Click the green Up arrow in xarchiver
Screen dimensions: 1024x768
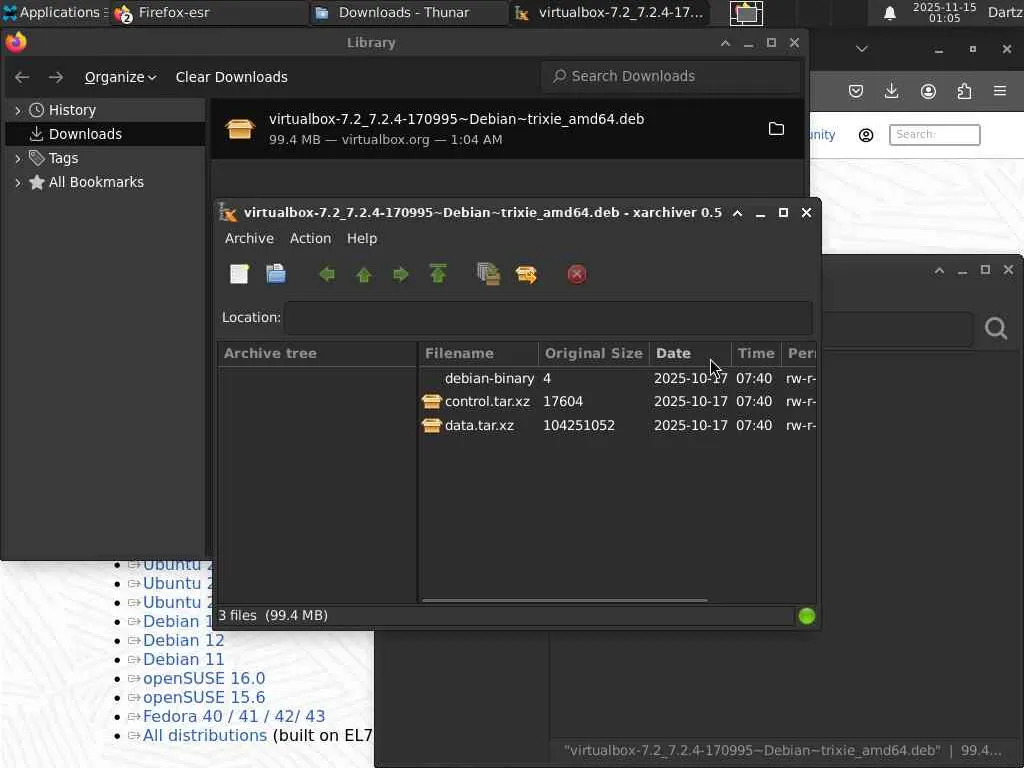pos(364,274)
